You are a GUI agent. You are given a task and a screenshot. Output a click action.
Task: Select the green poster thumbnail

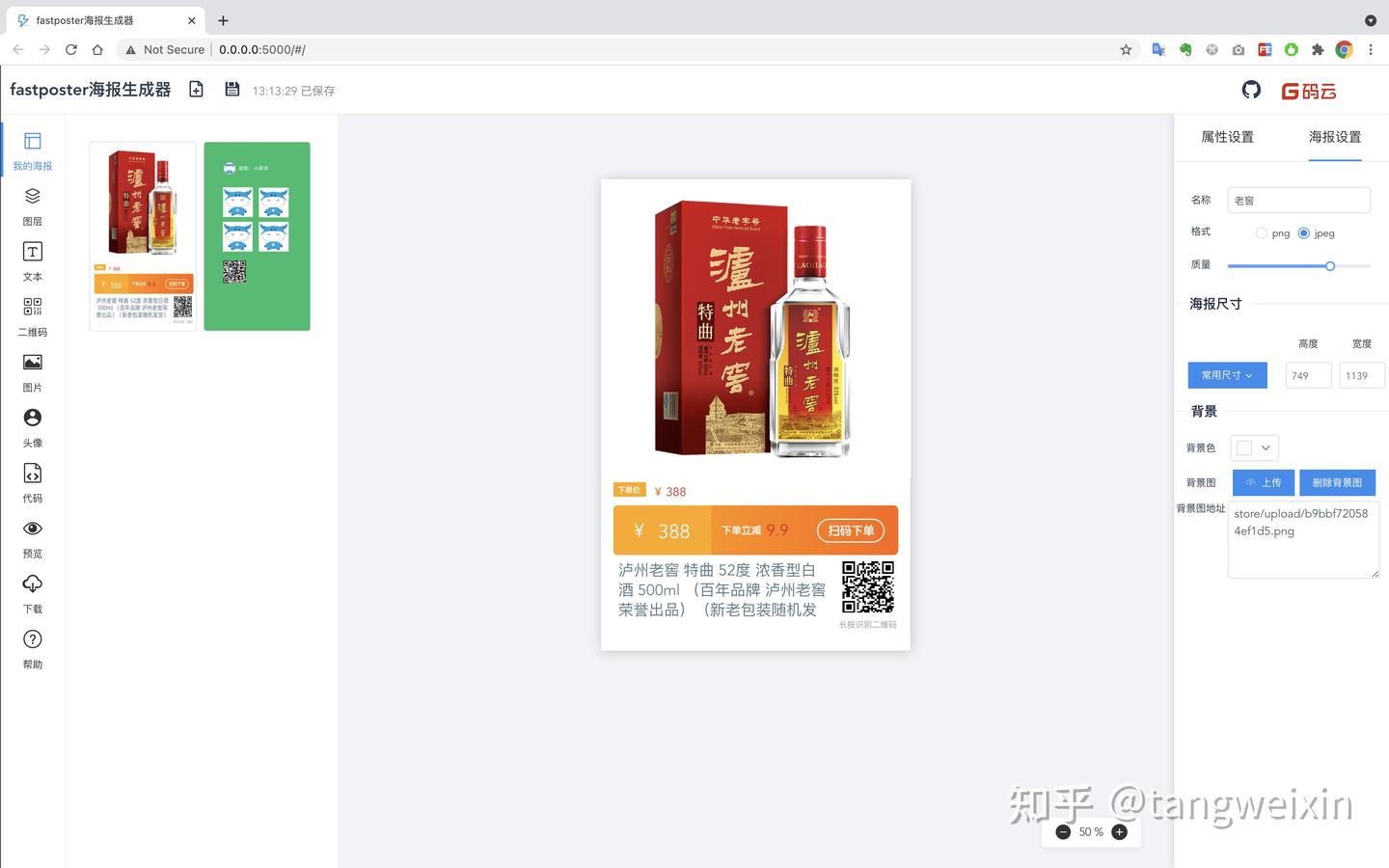point(257,235)
